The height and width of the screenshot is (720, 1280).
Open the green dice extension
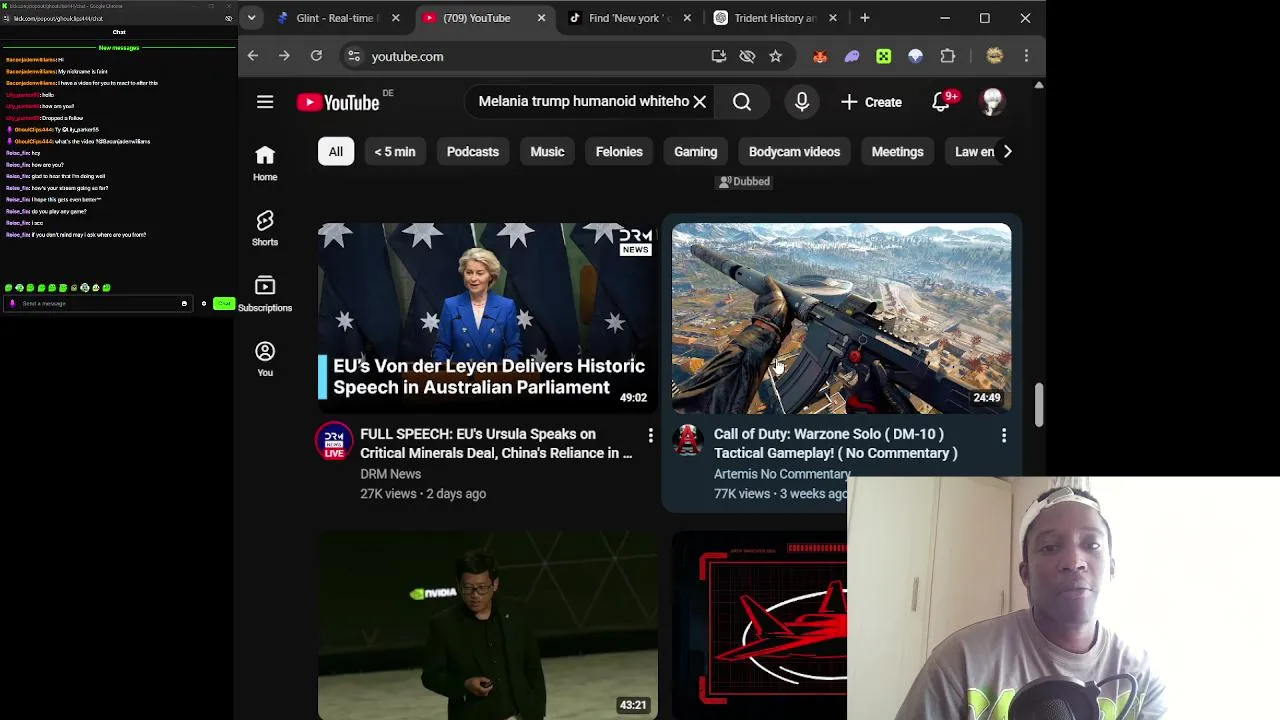click(x=884, y=56)
